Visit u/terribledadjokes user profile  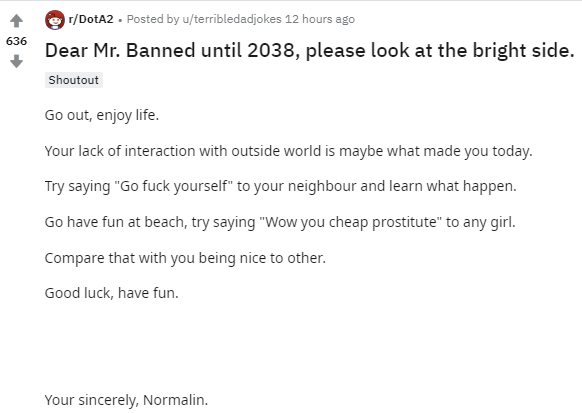(x=232, y=19)
